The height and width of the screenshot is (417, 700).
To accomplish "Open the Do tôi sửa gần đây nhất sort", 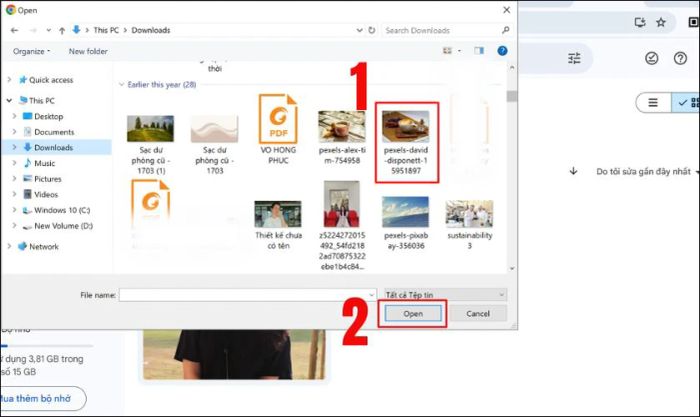I will [643, 171].
